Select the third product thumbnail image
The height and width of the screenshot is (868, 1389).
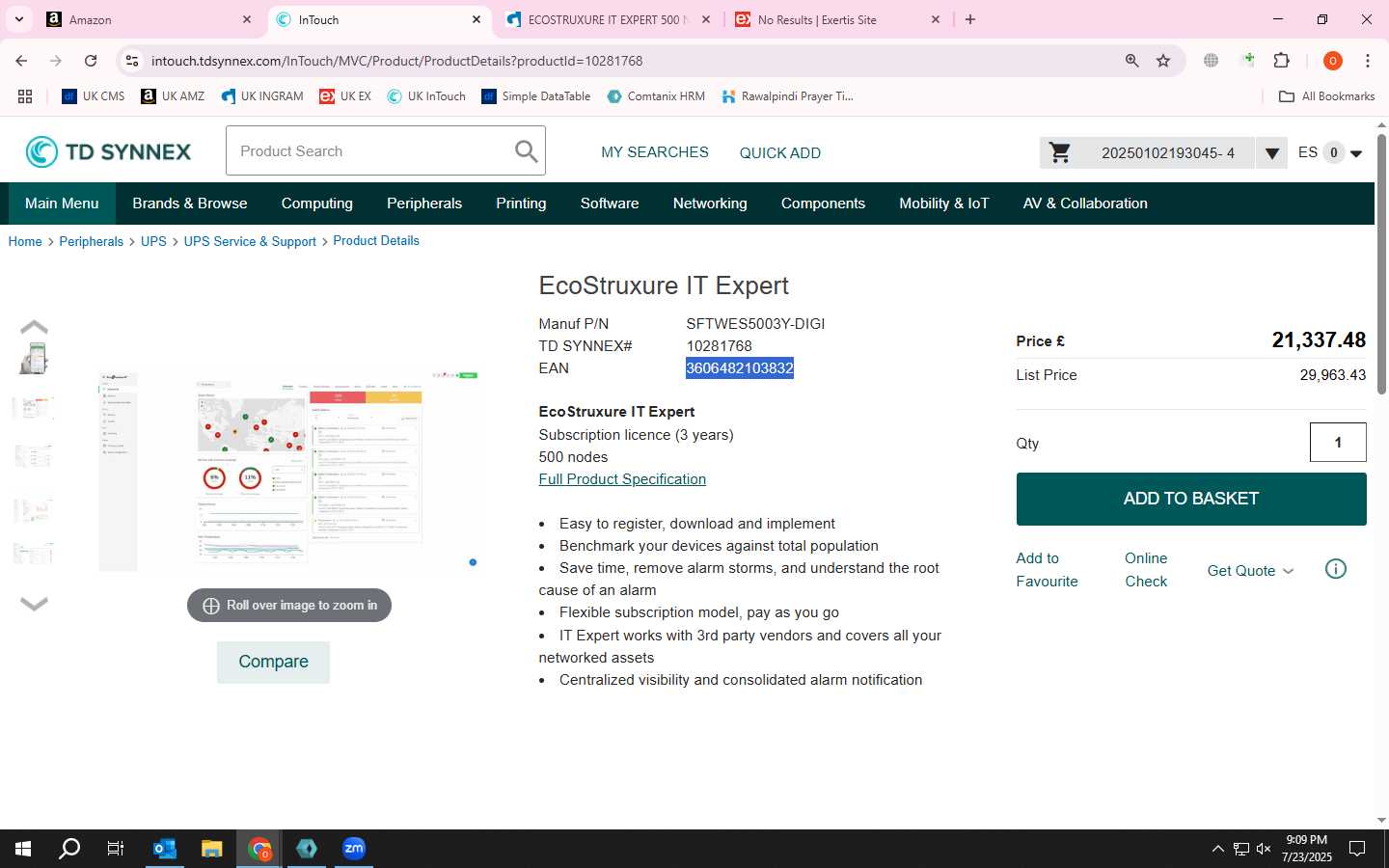click(x=34, y=456)
